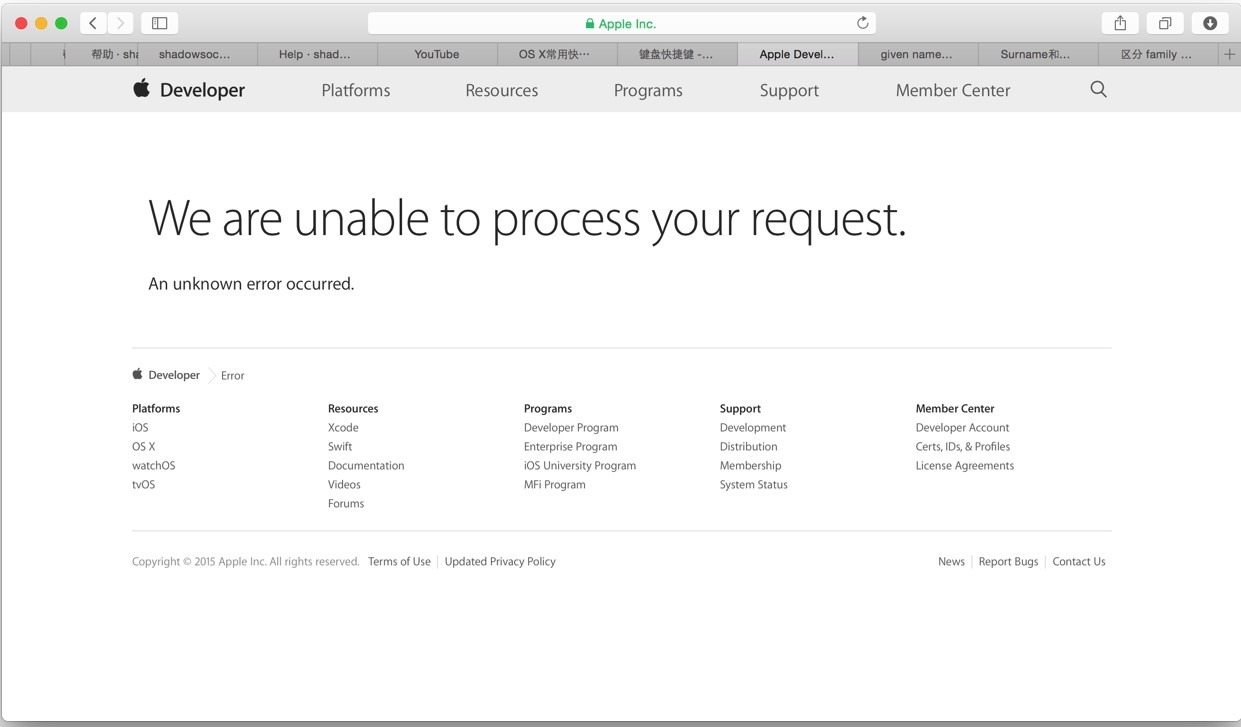Open the Updated Privacy Policy link
The width and height of the screenshot is (1241, 727).
500,562
